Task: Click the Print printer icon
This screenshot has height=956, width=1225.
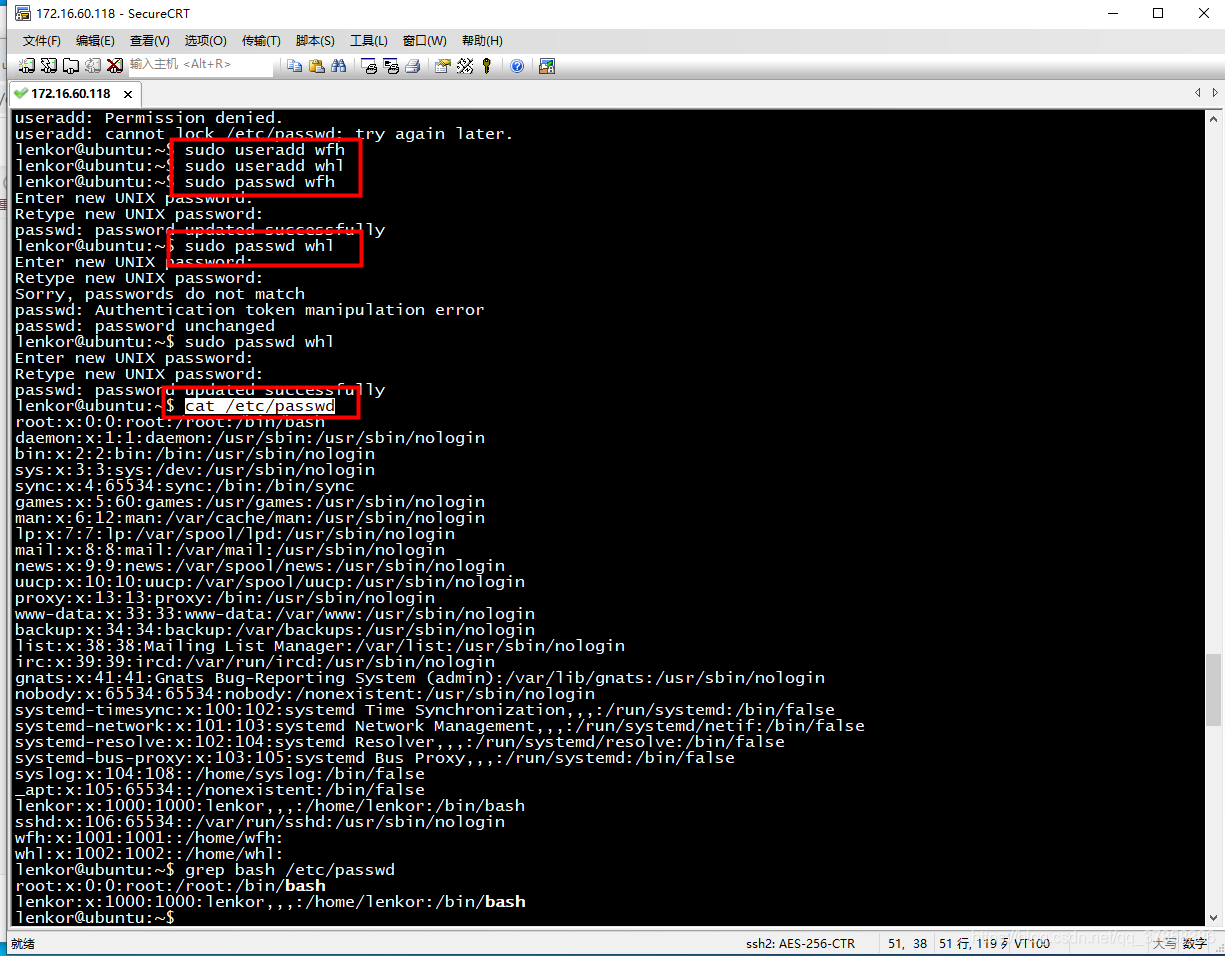Action: point(412,66)
